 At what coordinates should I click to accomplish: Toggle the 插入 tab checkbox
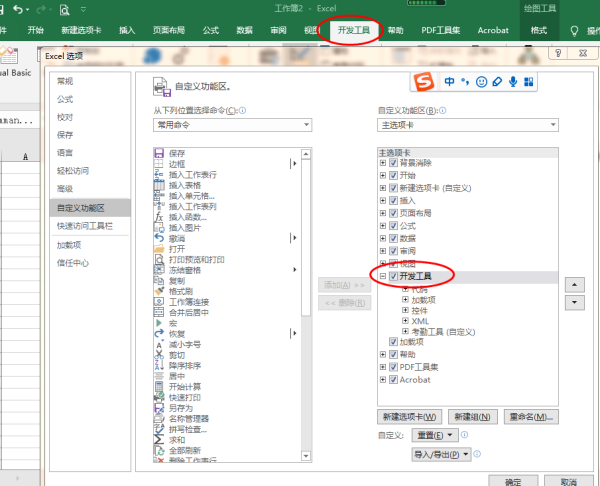pos(393,201)
